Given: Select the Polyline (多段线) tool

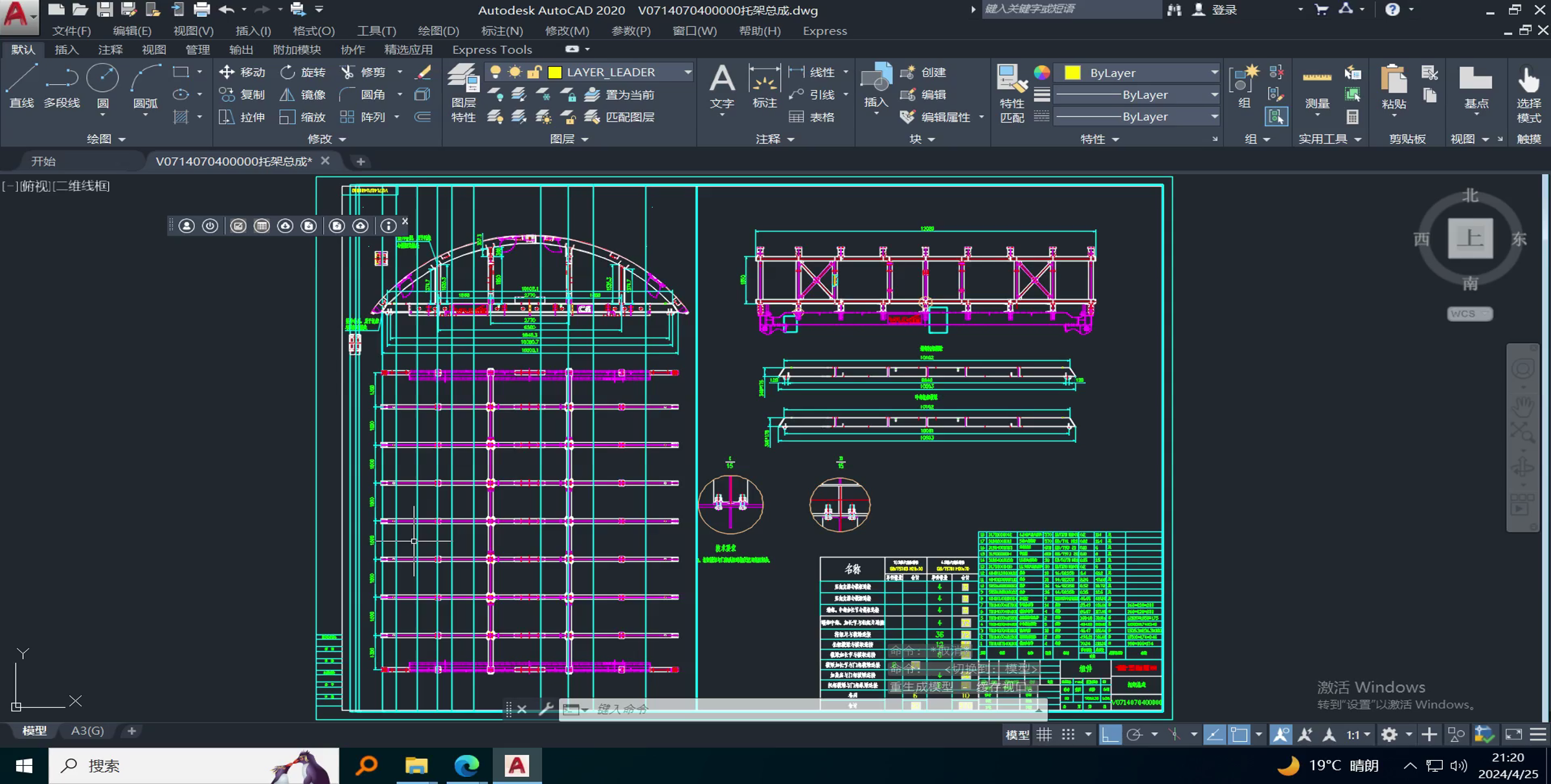Looking at the screenshot, I should coord(62,87).
